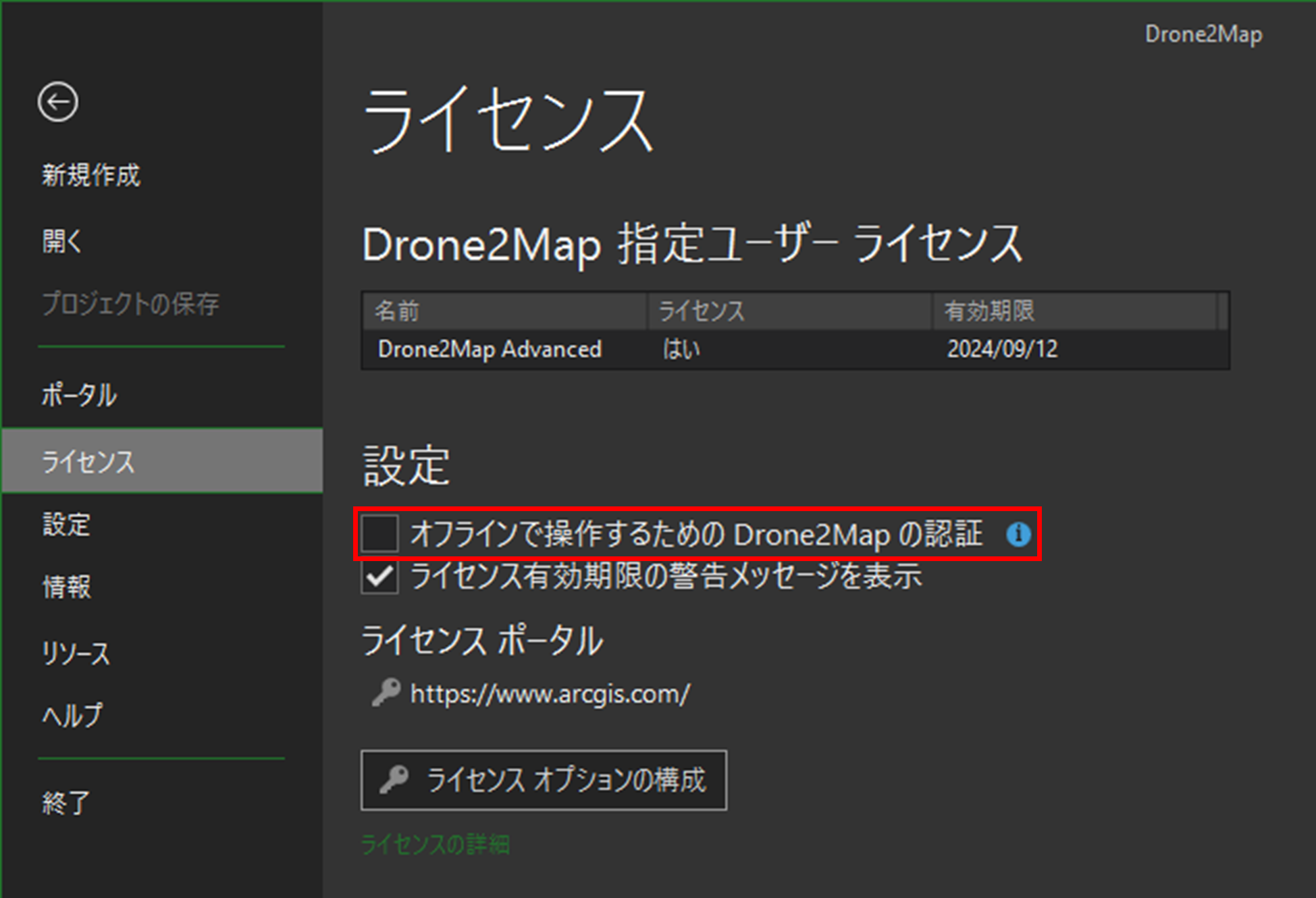Click the 2024/09/12 expiration date cell
The width and height of the screenshot is (1316, 898).
1002,349
